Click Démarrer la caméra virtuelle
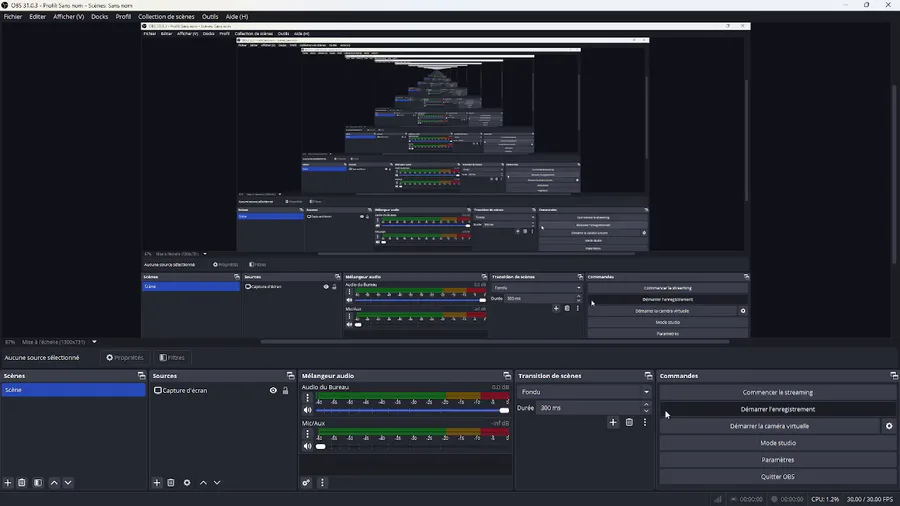 769,426
